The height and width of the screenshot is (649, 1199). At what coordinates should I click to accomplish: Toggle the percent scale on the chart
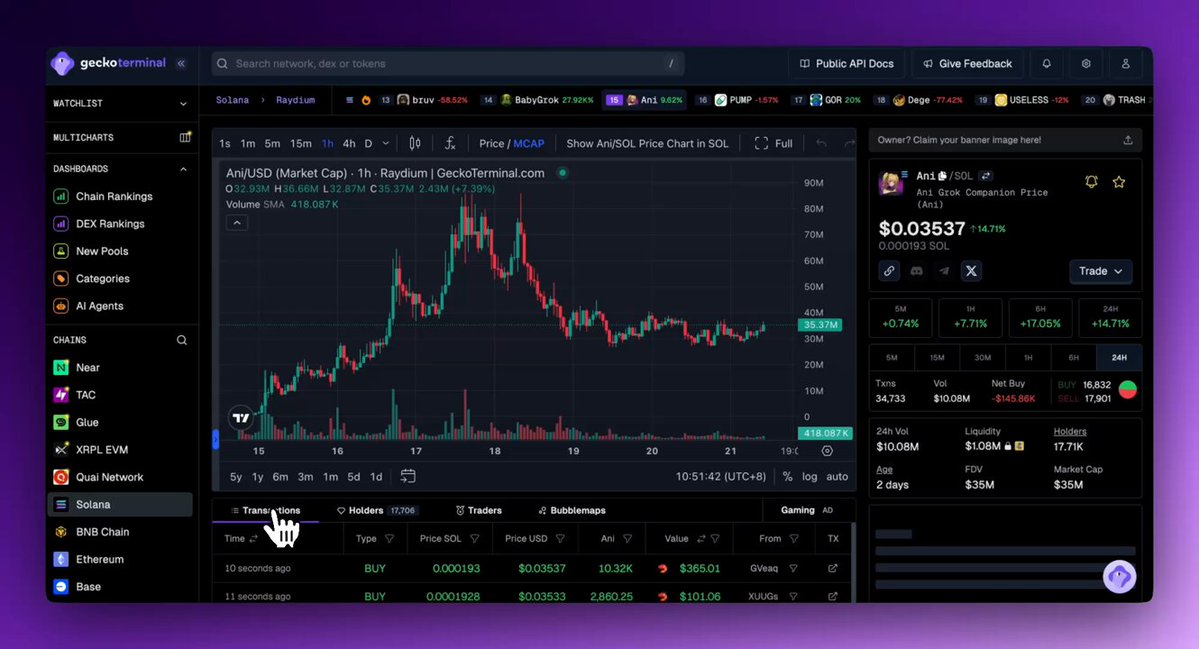tap(788, 476)
